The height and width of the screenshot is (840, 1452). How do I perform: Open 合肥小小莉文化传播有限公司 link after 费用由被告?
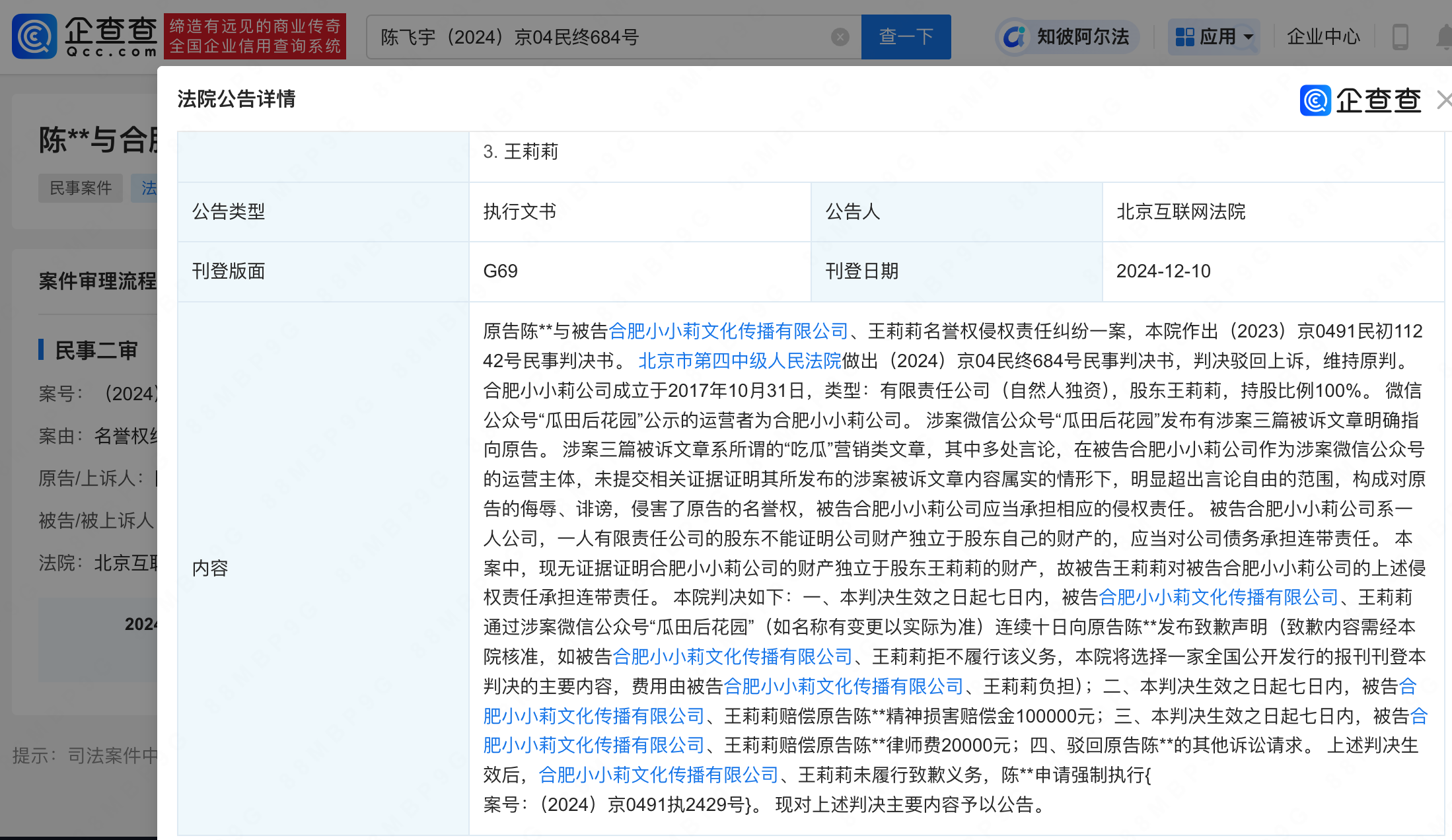[844, 686]
